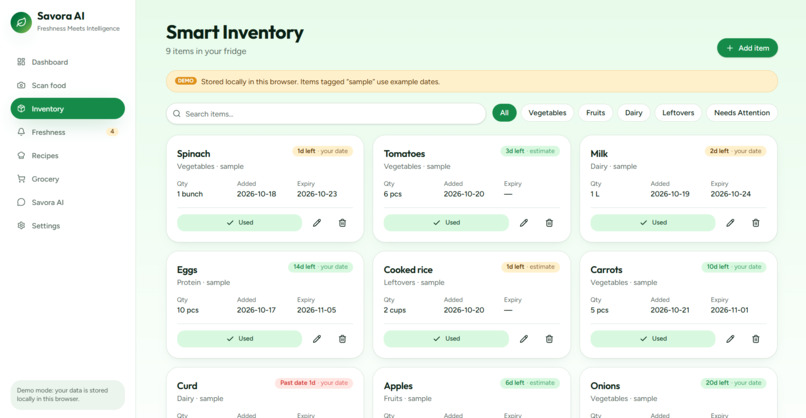Show Needs Attention items

pyautogui.click(x=742, y=113)
